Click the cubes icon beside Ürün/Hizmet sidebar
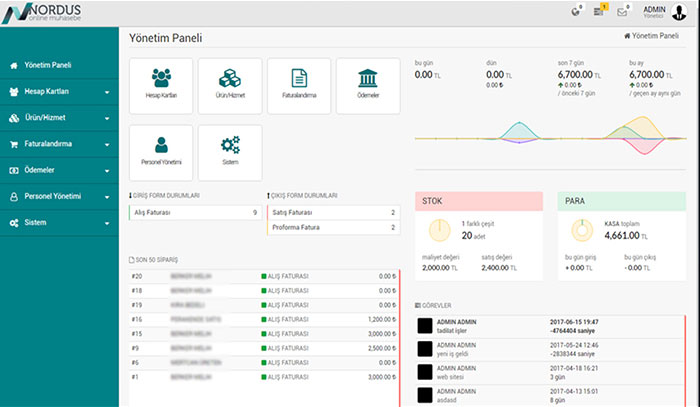This screenshot has width=700, height=407. point(14,118)
